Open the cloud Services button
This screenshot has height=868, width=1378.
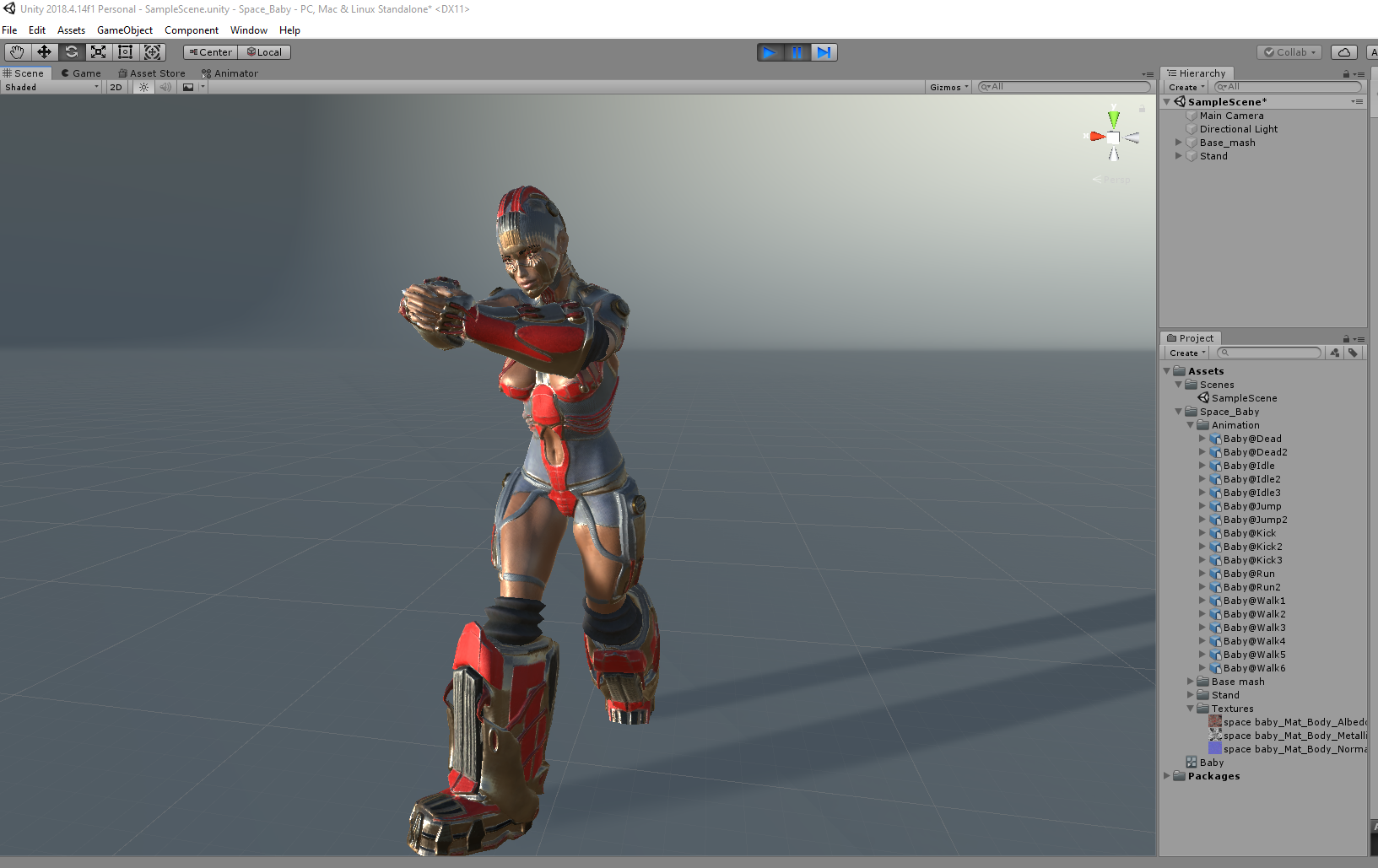[1343, 52]
